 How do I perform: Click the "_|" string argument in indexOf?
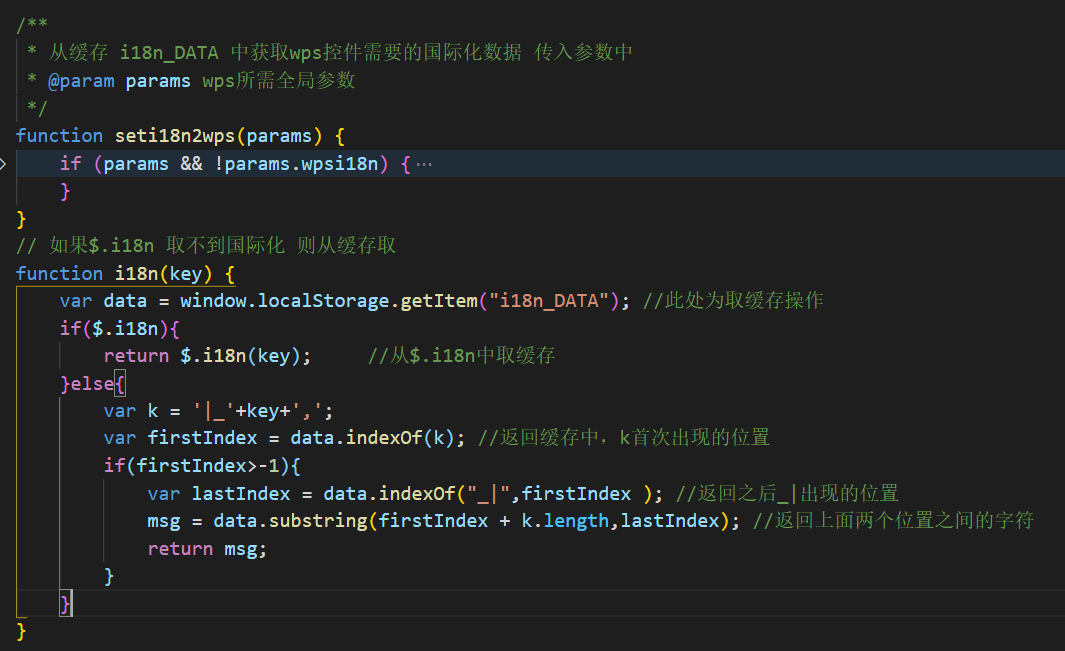click(492, 493)
